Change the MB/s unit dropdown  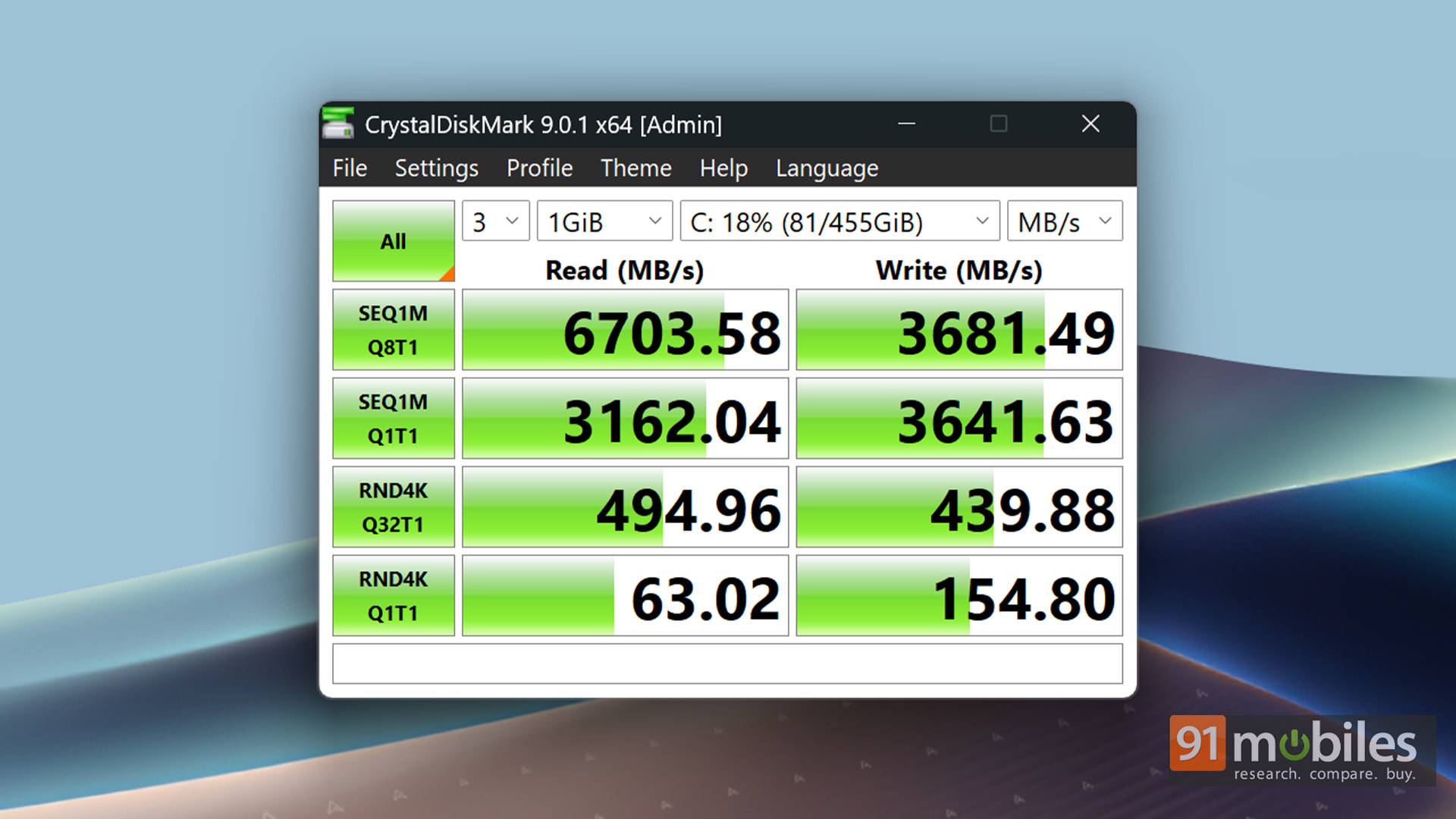tap(1064, 221)
